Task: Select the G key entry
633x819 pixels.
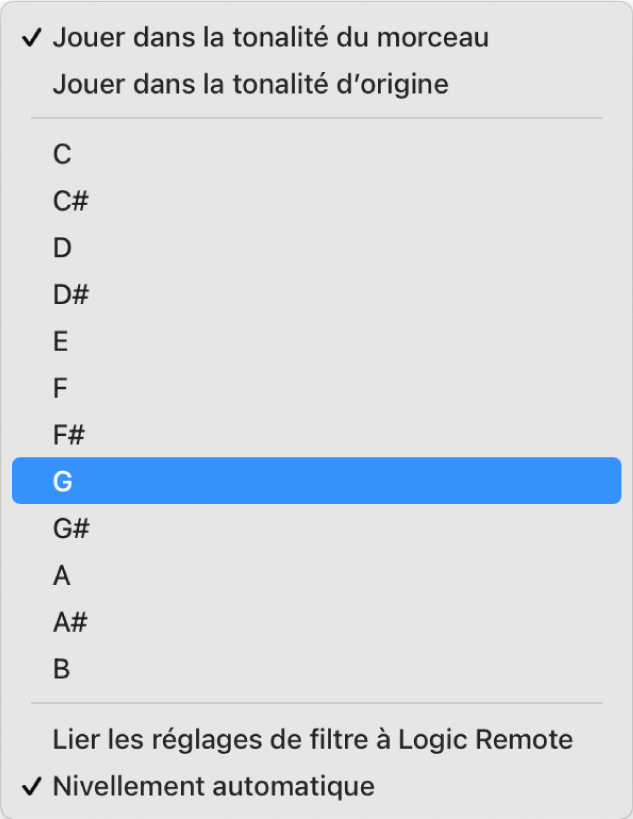Action: 63,482
